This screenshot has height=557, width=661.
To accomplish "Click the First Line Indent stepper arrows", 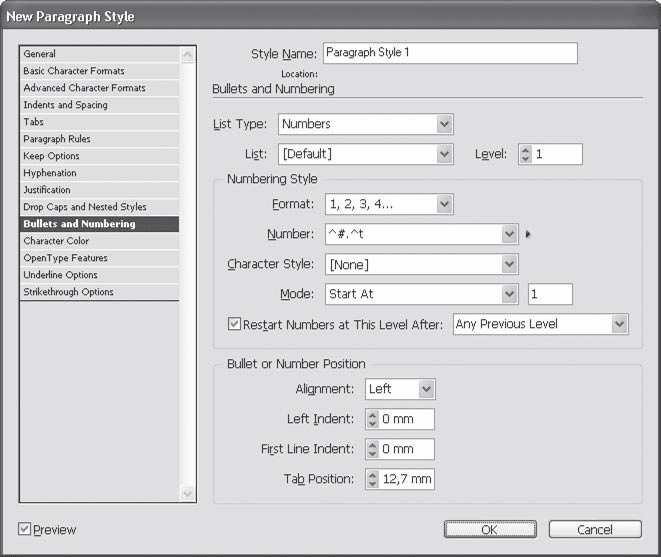I will (x=373, y=449).
